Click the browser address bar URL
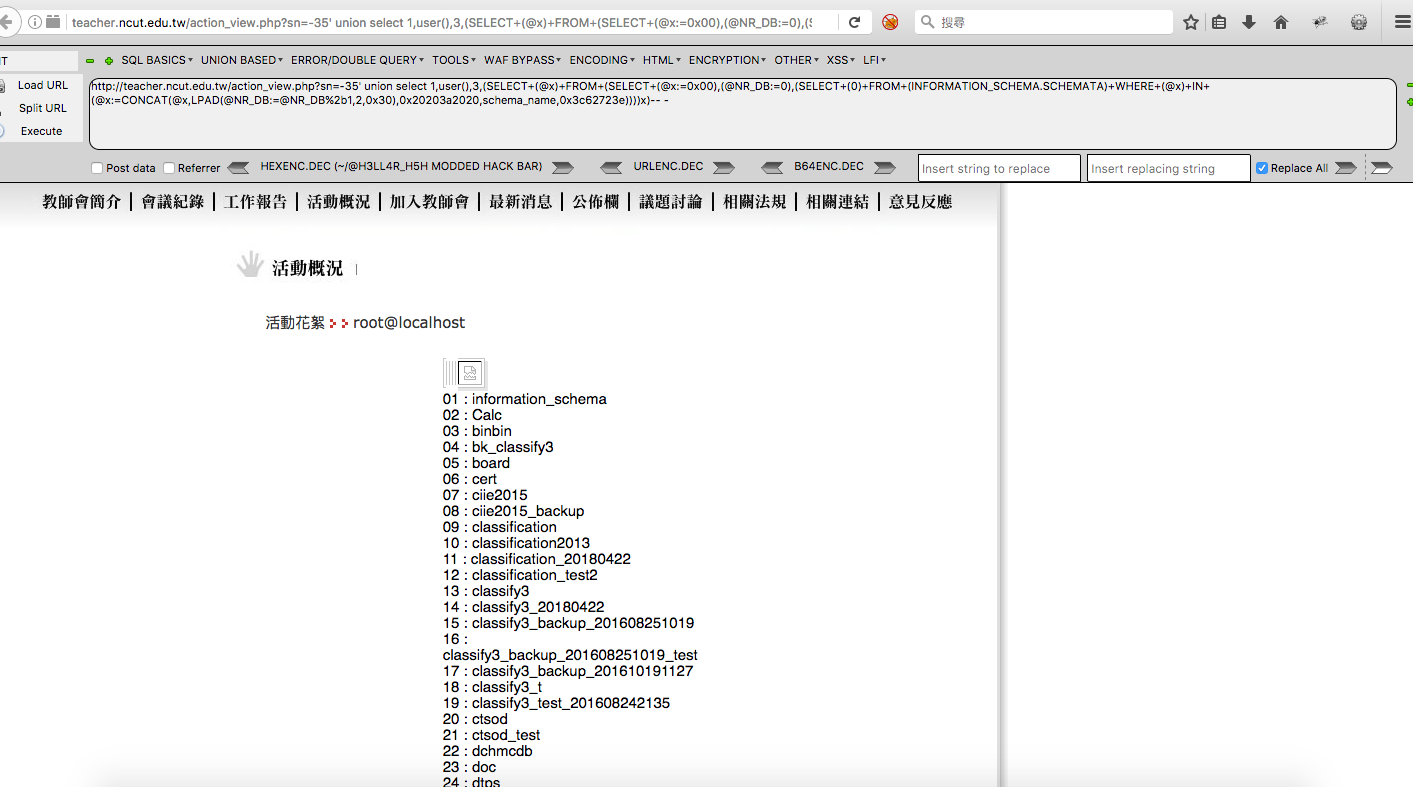Image resolution: width=1413 pixels, height=787 pixels. pyautogui.click(x=442, y=22)
